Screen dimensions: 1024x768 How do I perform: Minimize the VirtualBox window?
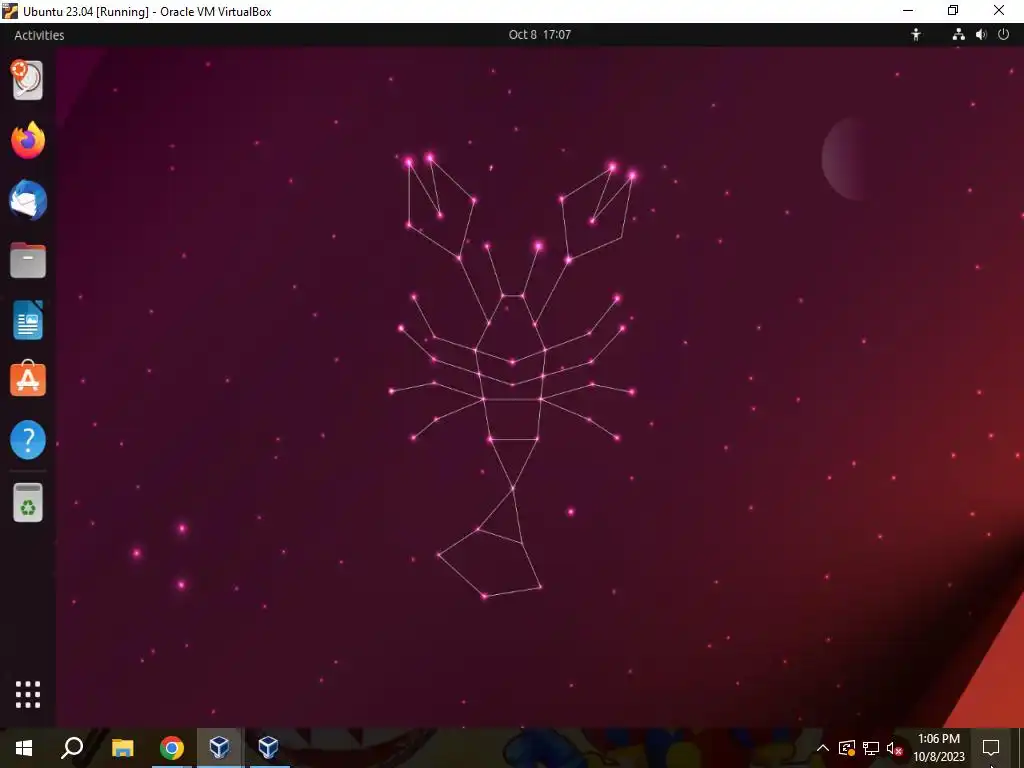pyautogui.click(x=908, y=10)
